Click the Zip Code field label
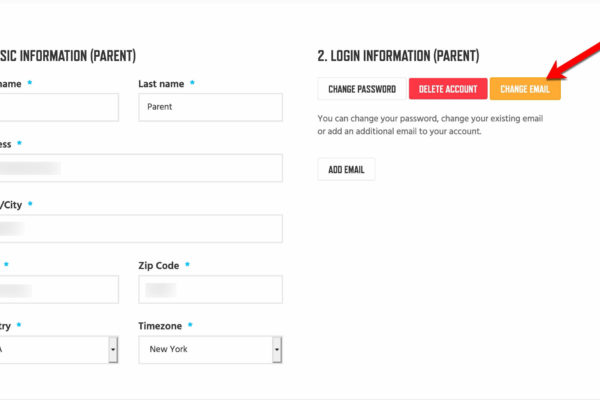600x400 pixels. click(x=159, y=265)
